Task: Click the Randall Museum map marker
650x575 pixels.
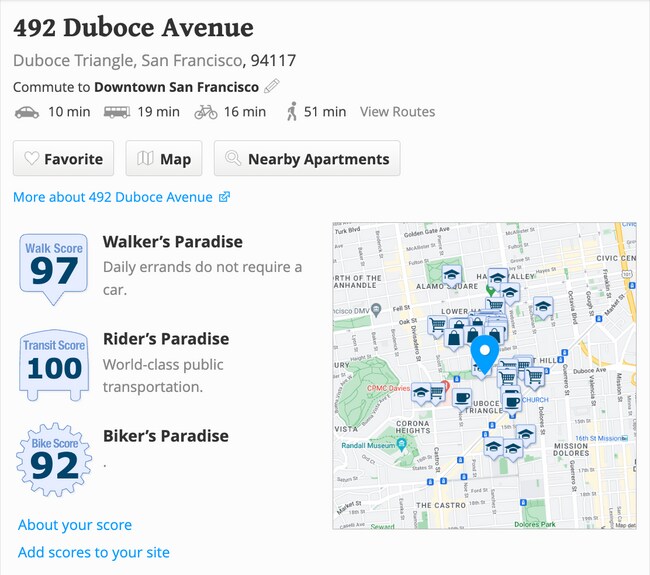Action: tap(401, 445)
